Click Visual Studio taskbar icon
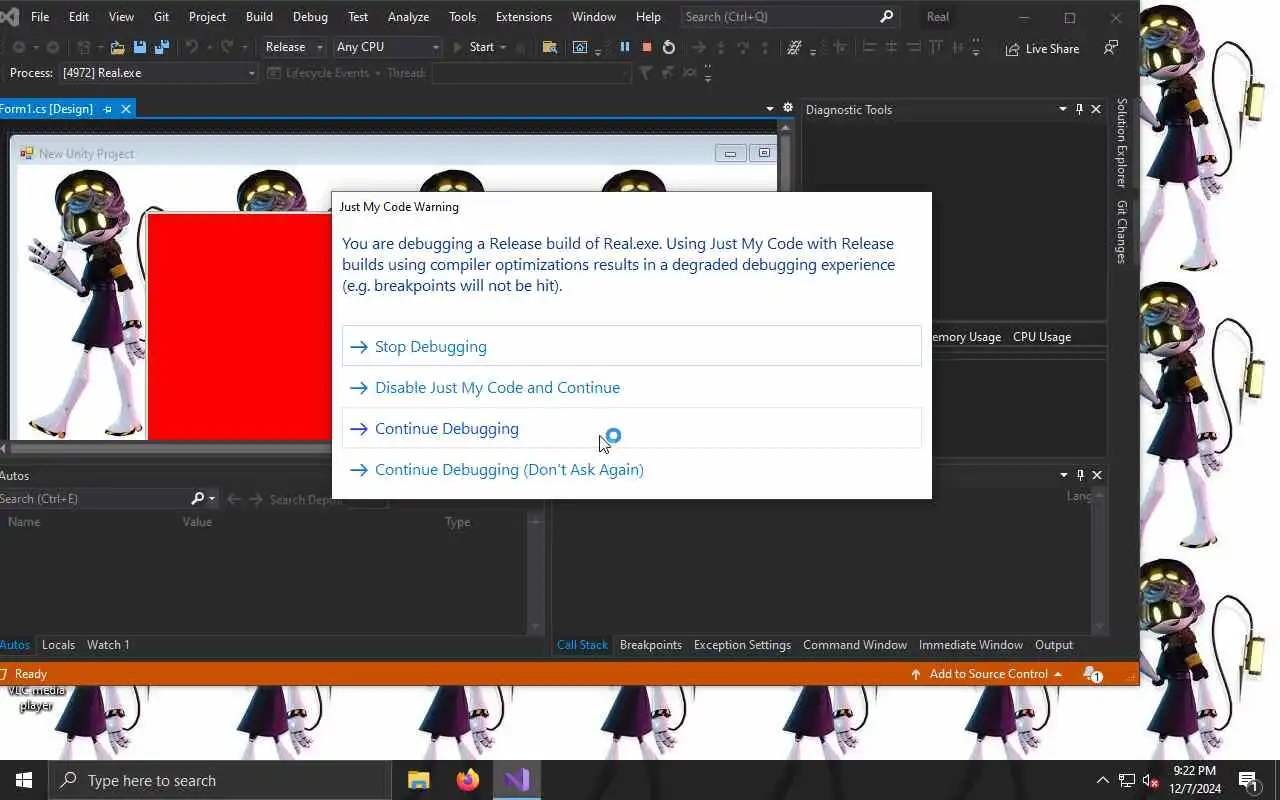Screen dimensions: 1280x800 coord(517,780)
